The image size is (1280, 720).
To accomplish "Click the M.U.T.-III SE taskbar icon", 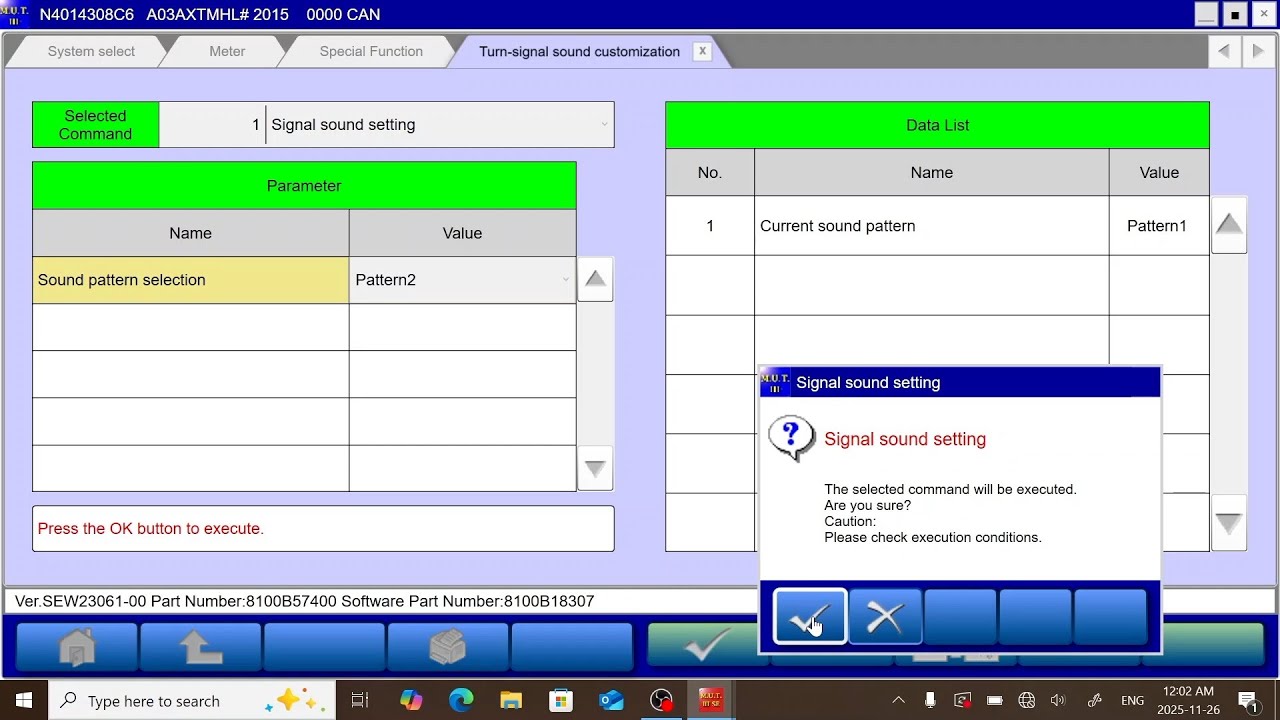I will coord(710,700).
